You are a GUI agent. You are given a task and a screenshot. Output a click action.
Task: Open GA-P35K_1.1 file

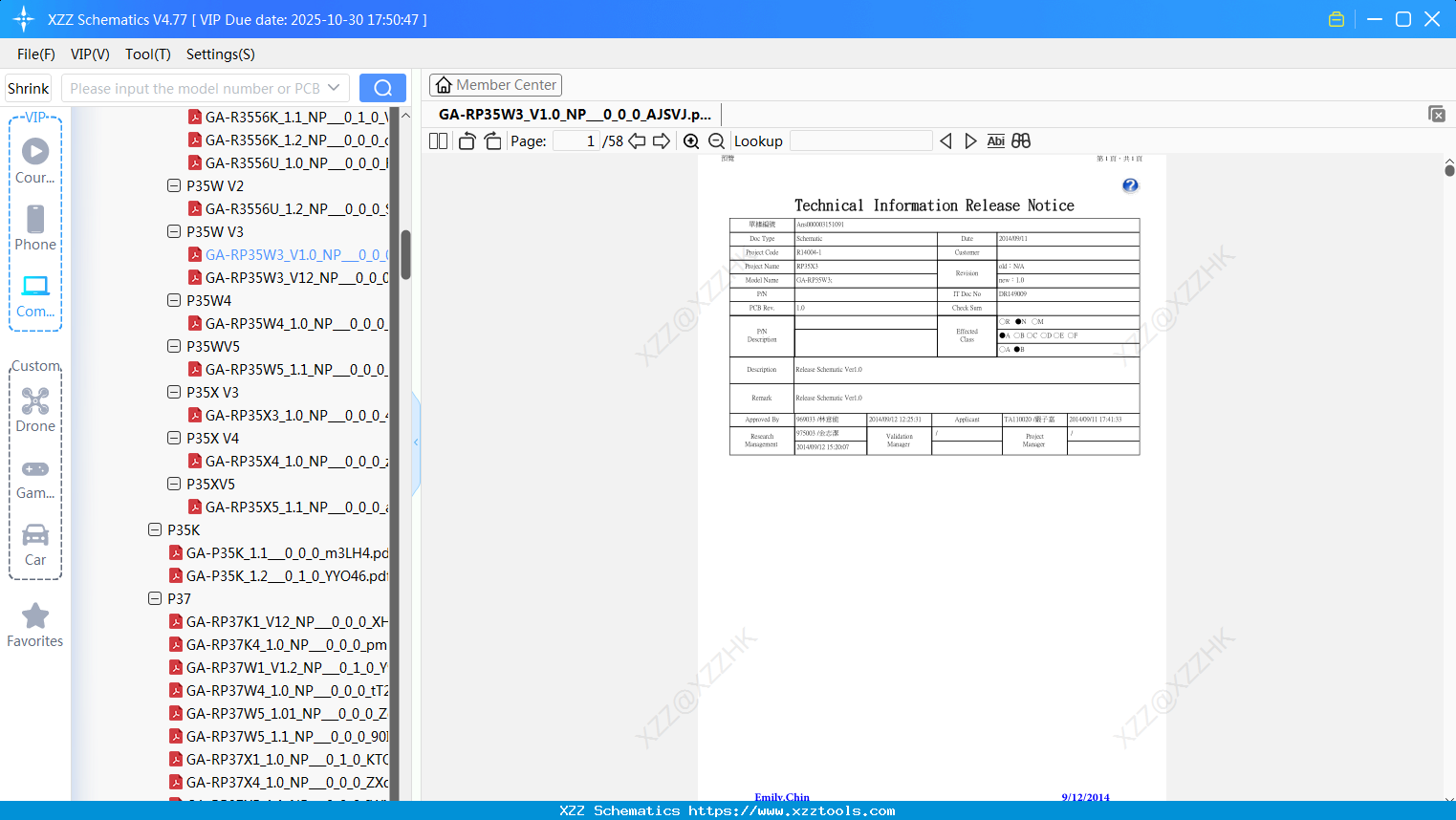(x=278, y=552)
